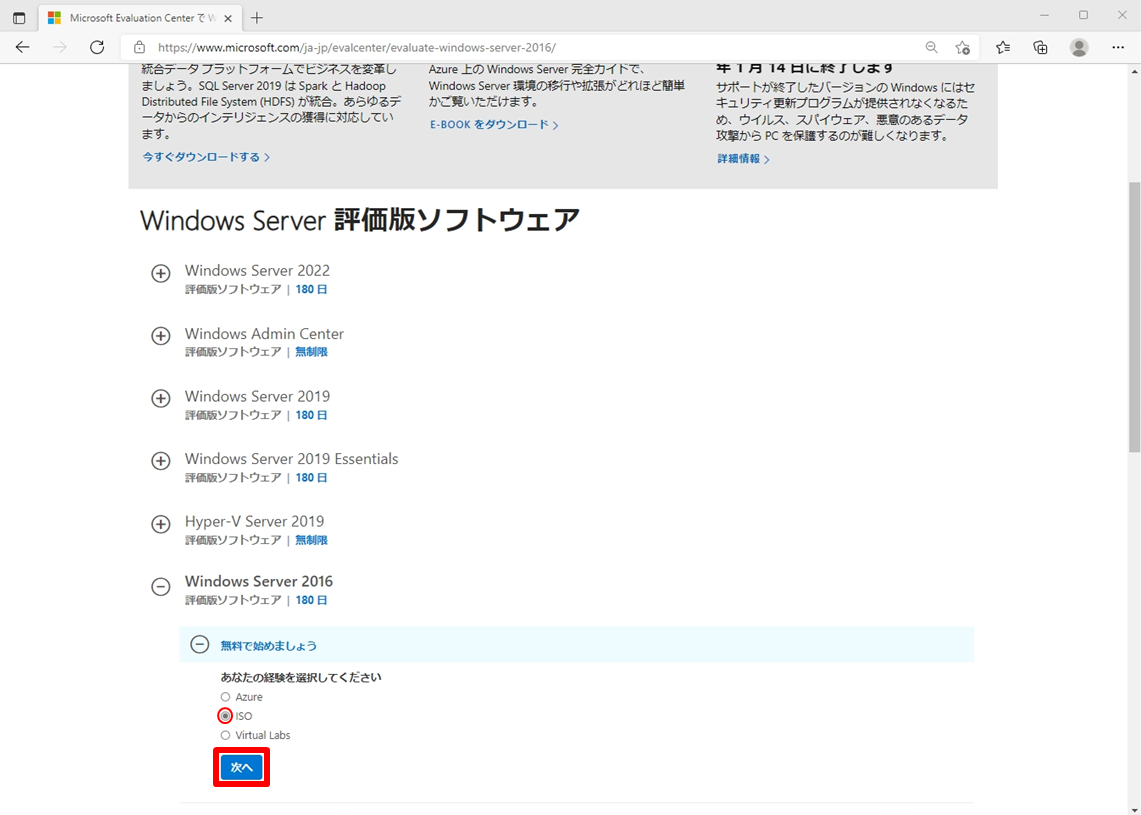Select the Microsoft Evaluation Center tab

(x=140, y=18)
